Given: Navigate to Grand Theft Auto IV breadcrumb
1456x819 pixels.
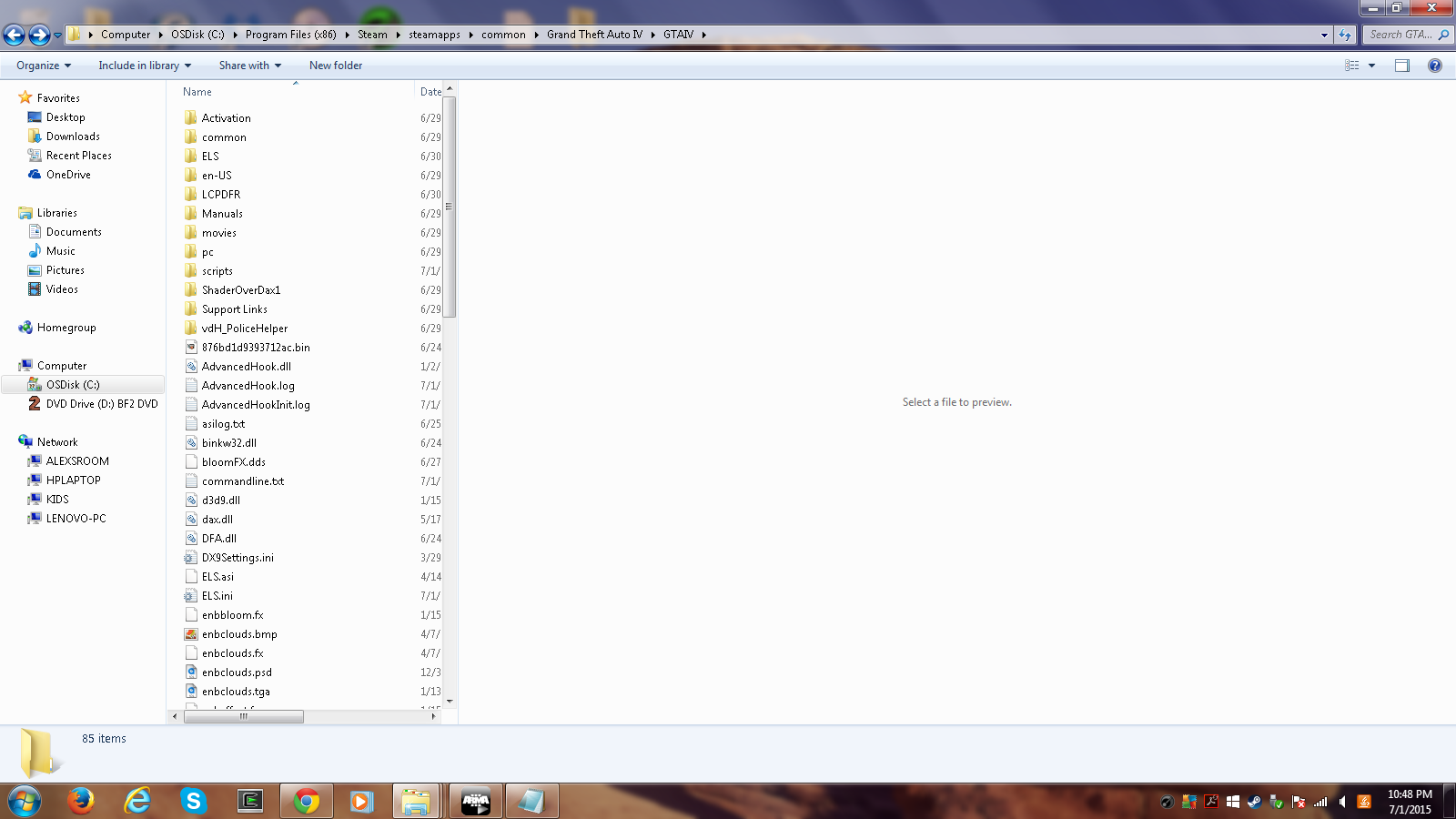Looking at the screenshot, I should tap(594, 35).
